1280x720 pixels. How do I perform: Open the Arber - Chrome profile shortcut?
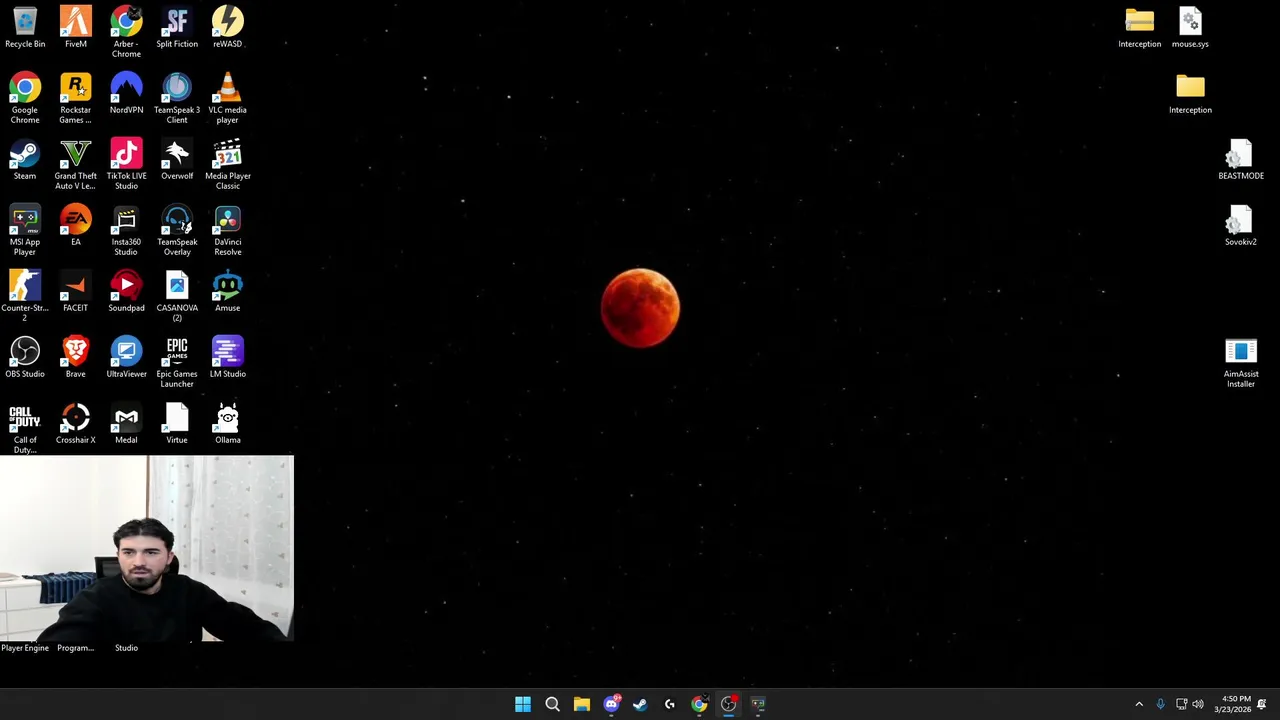coord(126,32)
